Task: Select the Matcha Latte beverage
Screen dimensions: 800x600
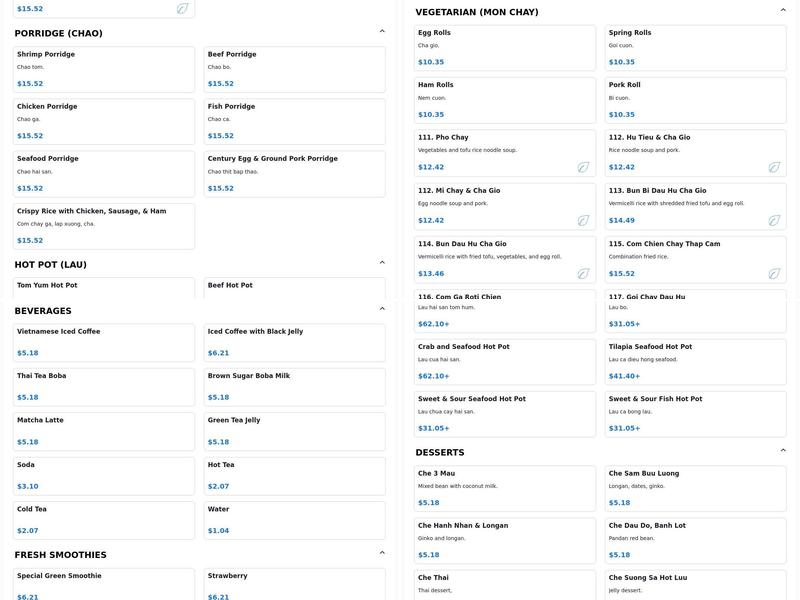Action: (104, 431)
